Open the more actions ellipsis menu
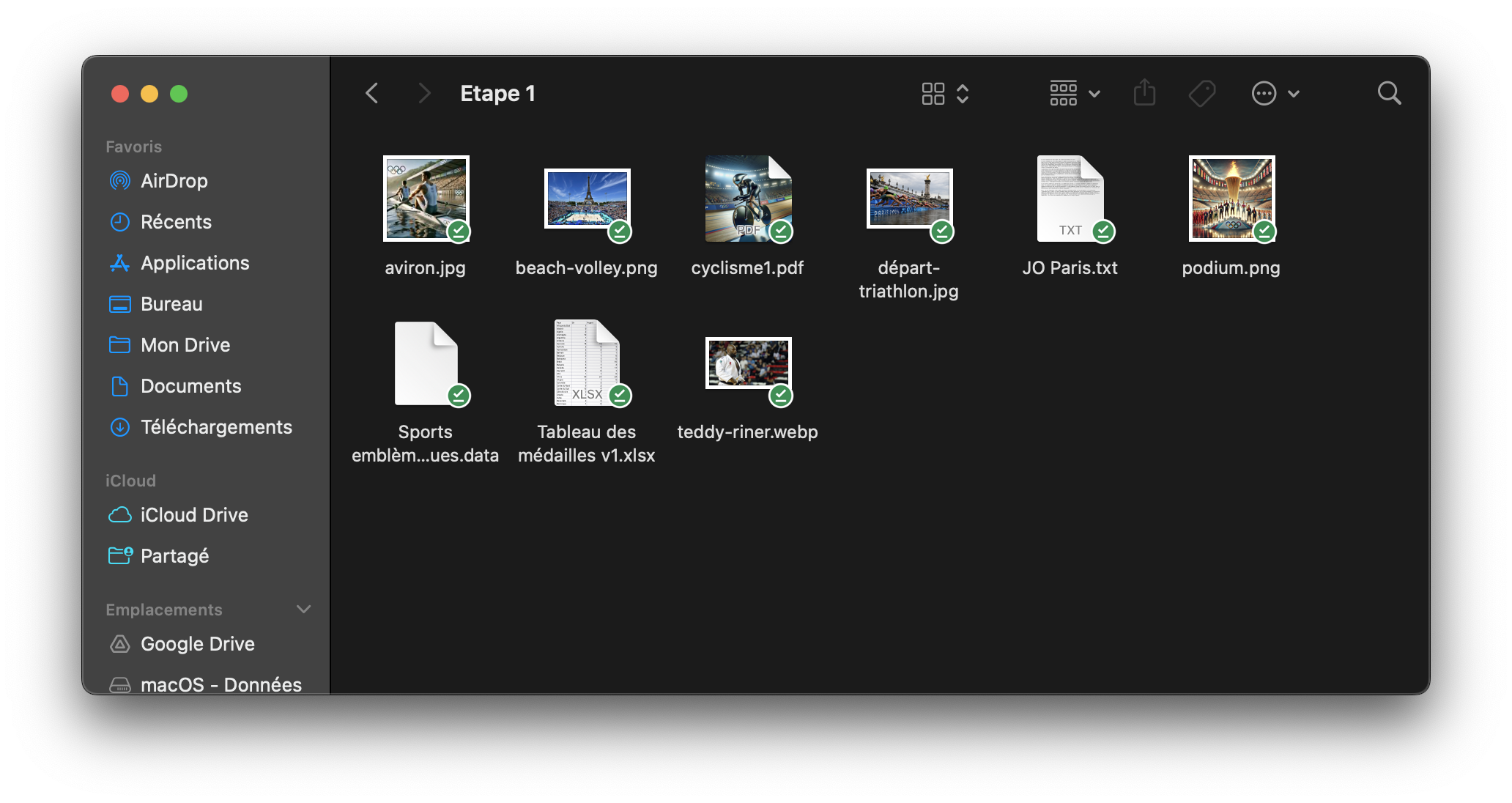This screenshot has width=1512, height=803. click(x=1275, y=93)
